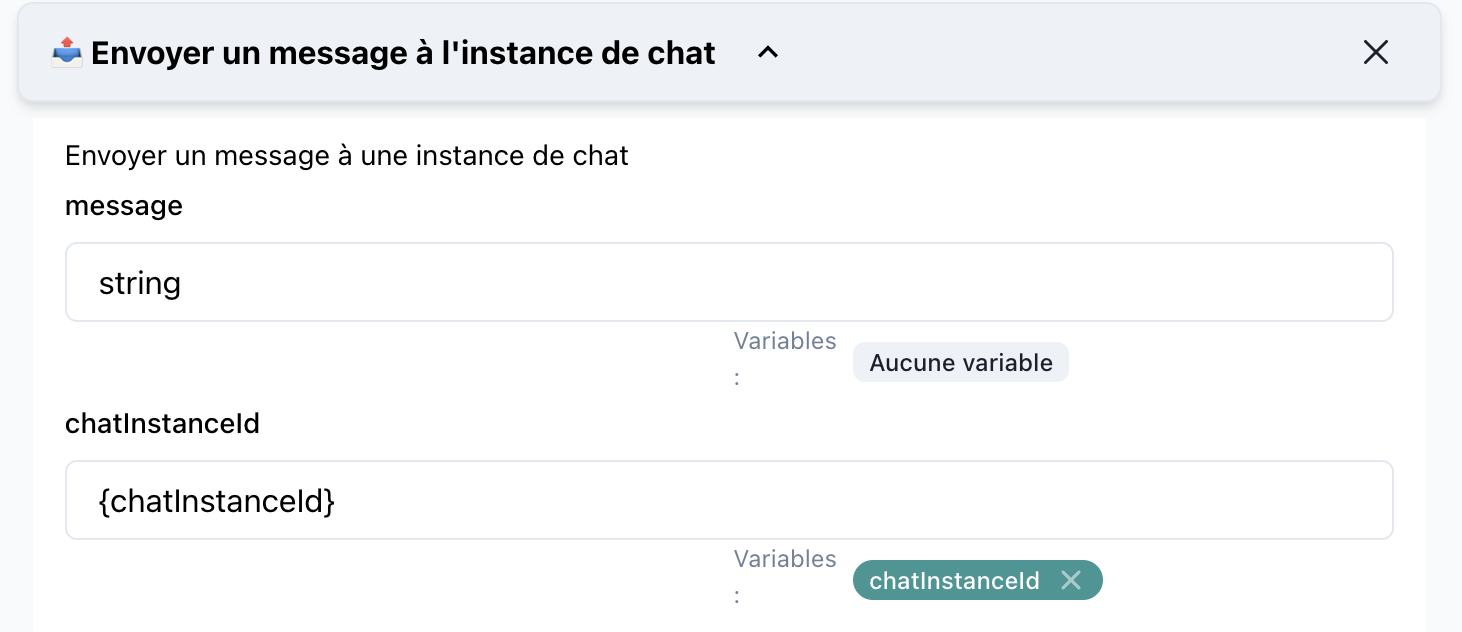1462x632 pixels.
Task: Click the colon below the first Variables label
Action: click(x=737, y=379)
